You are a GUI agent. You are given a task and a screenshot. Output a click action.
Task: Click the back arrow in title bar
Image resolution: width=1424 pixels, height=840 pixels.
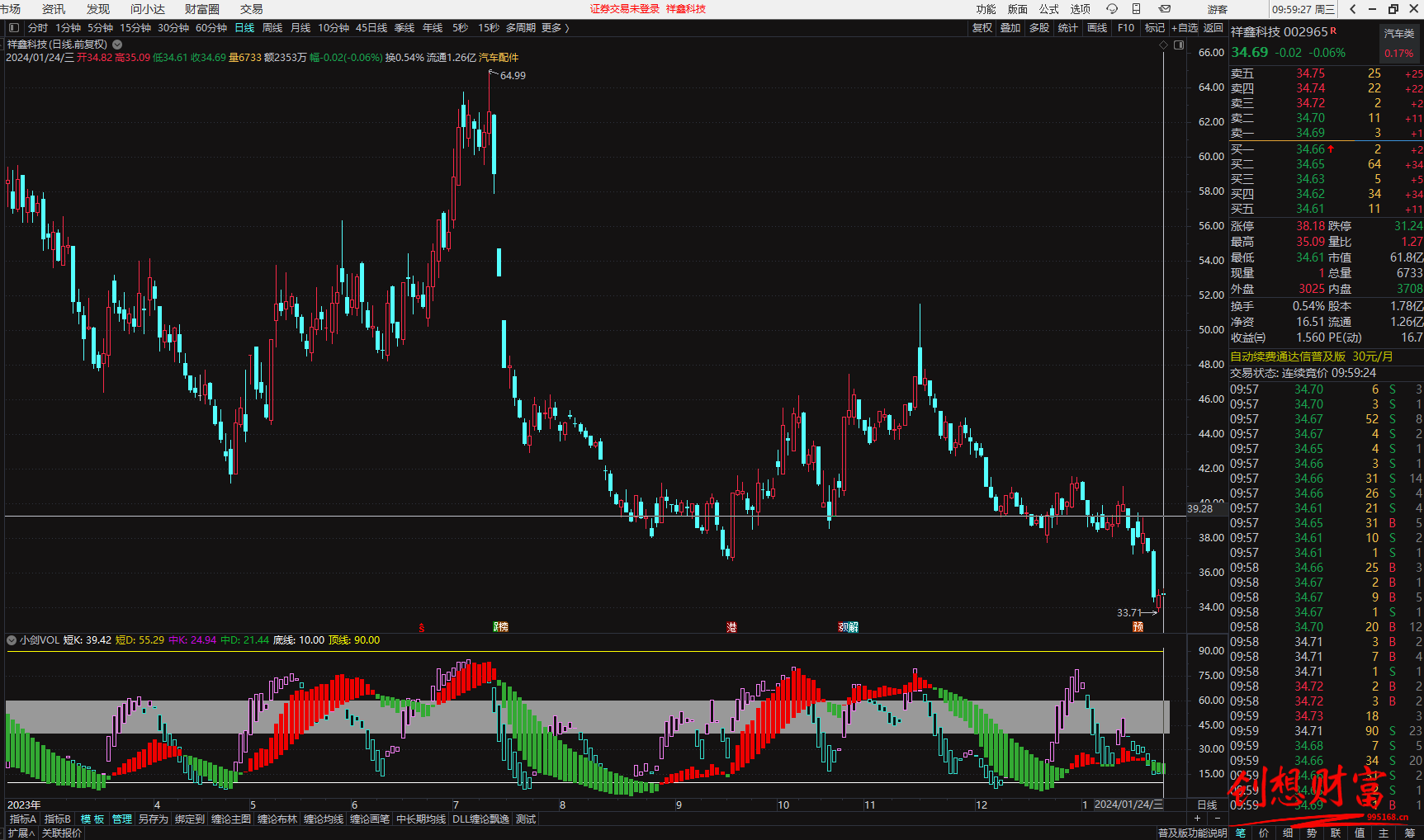coord(1352,9)
